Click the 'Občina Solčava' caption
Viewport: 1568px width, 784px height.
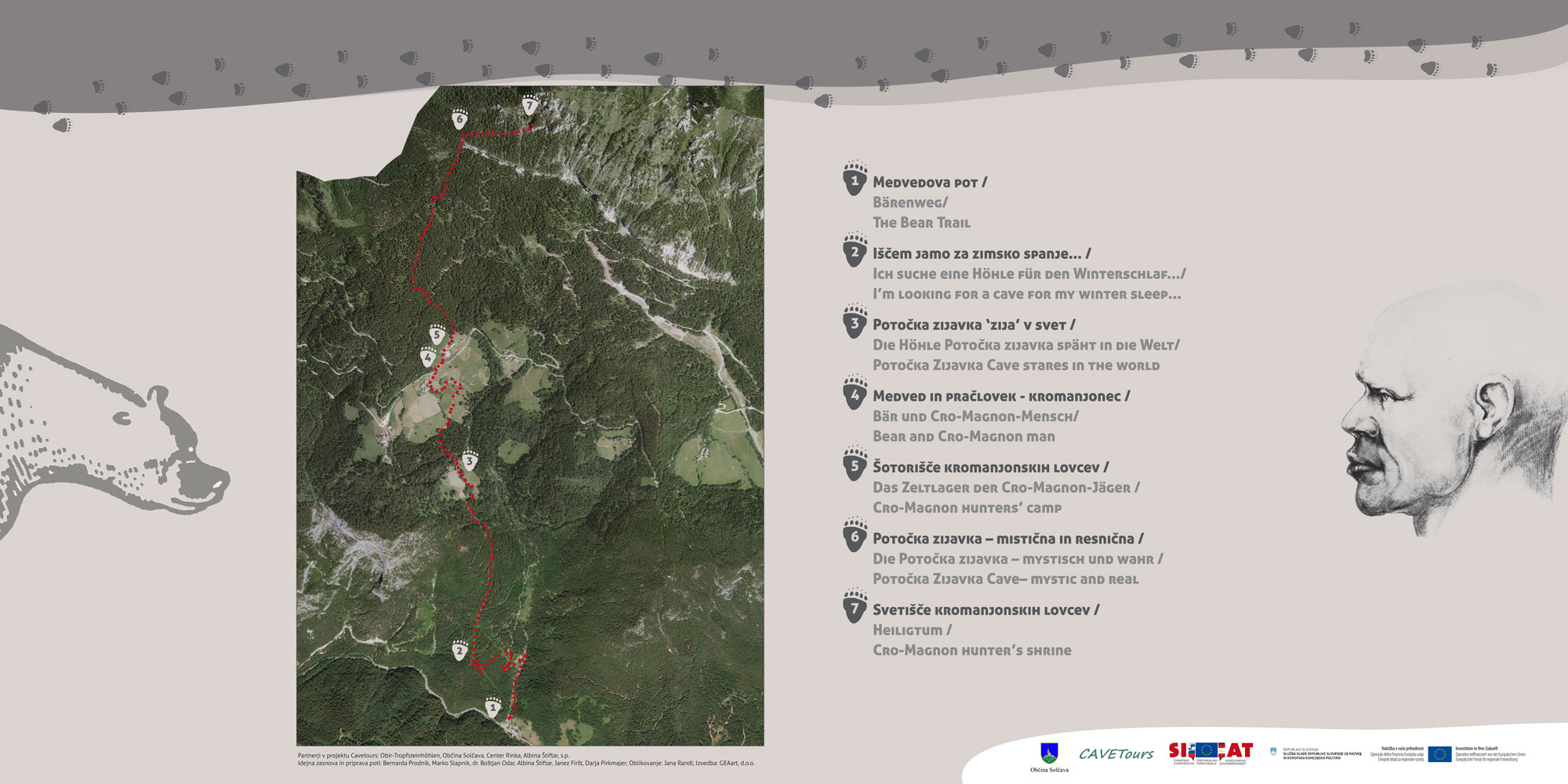coord(1049,770)
